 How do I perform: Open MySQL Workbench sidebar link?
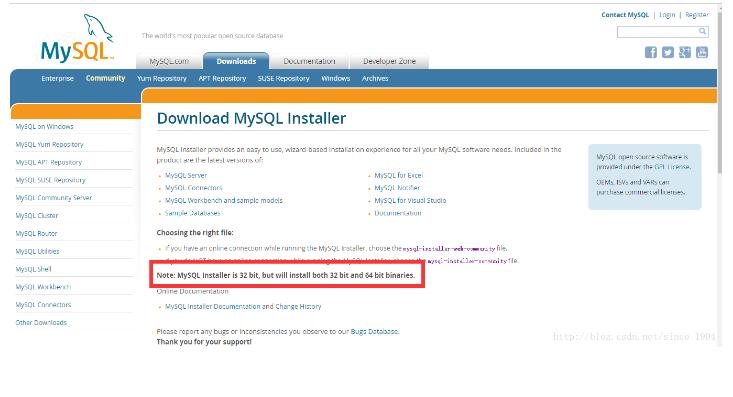[43, 287]
